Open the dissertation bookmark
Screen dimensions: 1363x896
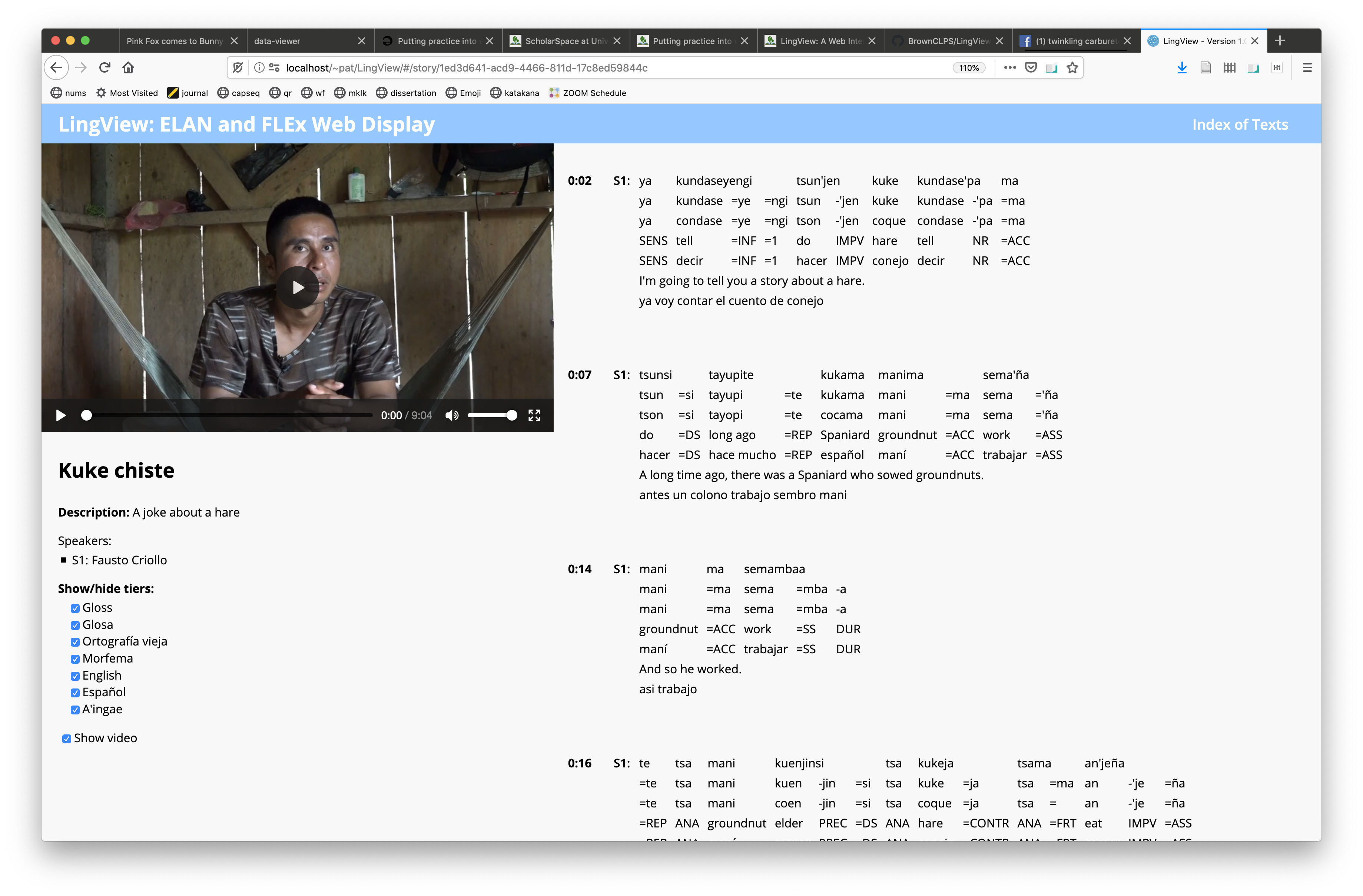[x=406, y=93]
